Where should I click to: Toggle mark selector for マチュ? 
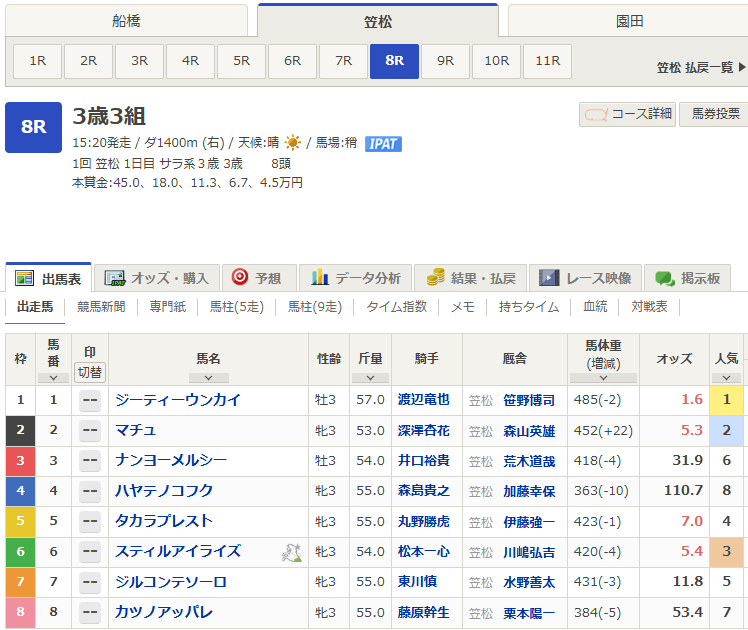[x=90, y=430]
